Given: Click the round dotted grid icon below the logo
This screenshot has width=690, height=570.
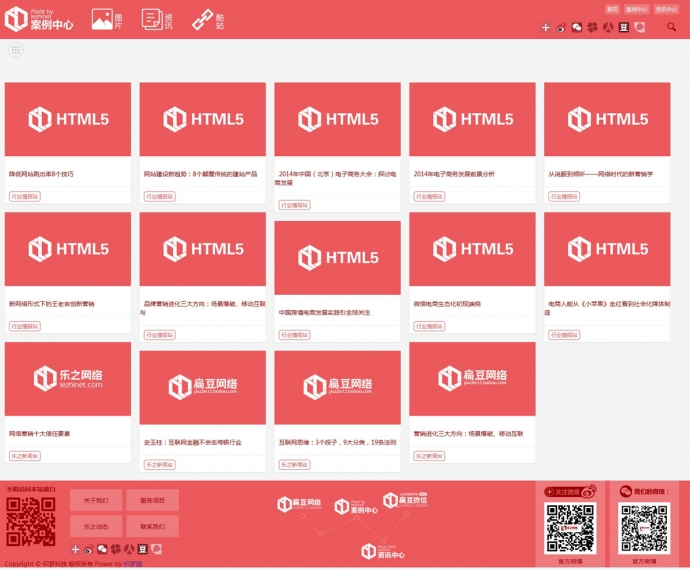Looking at the screenshot, I should 16,50.
